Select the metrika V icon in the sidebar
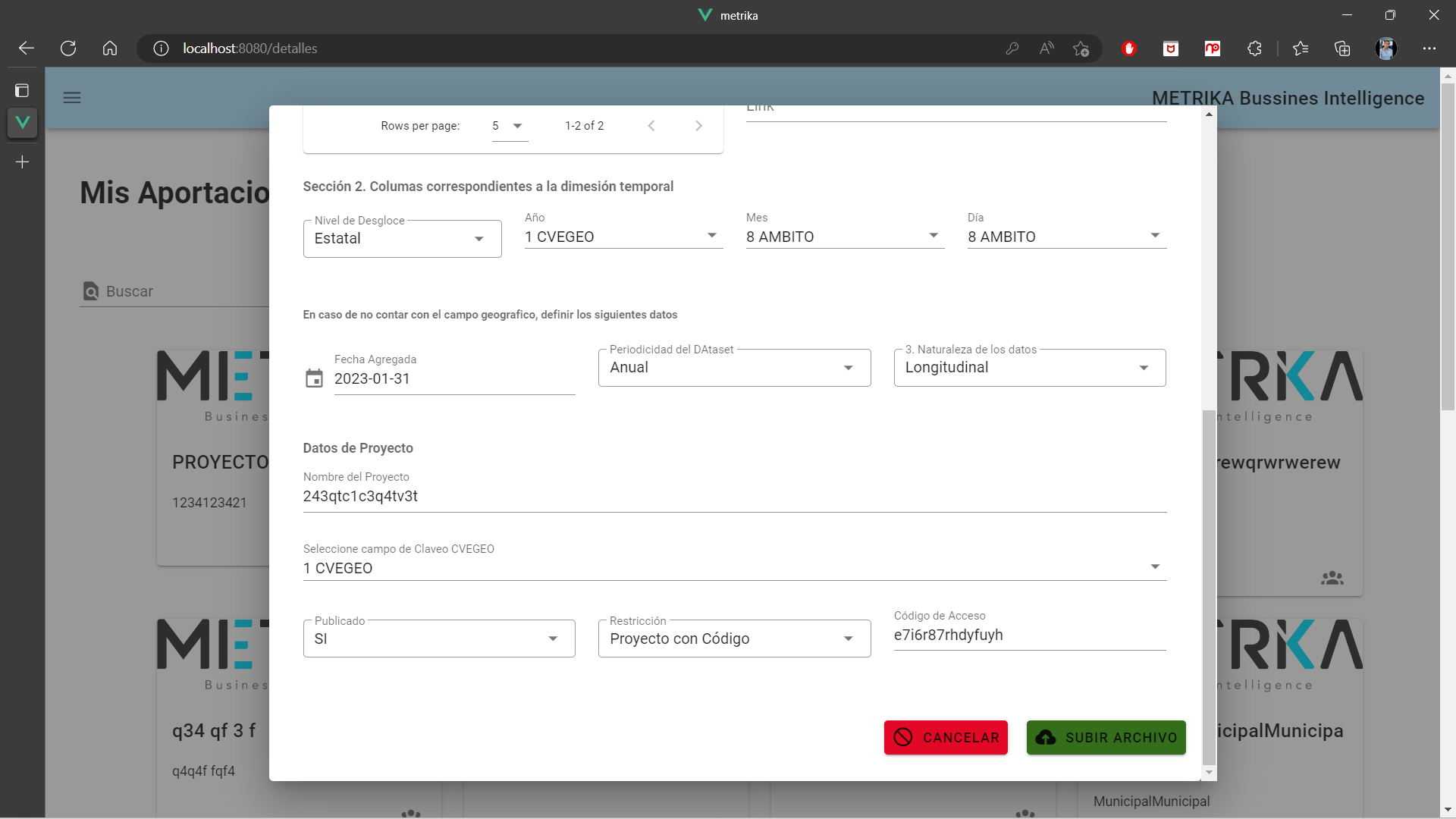The height and width of the screenshot is (819, 1456). click(x=22, y=123)
